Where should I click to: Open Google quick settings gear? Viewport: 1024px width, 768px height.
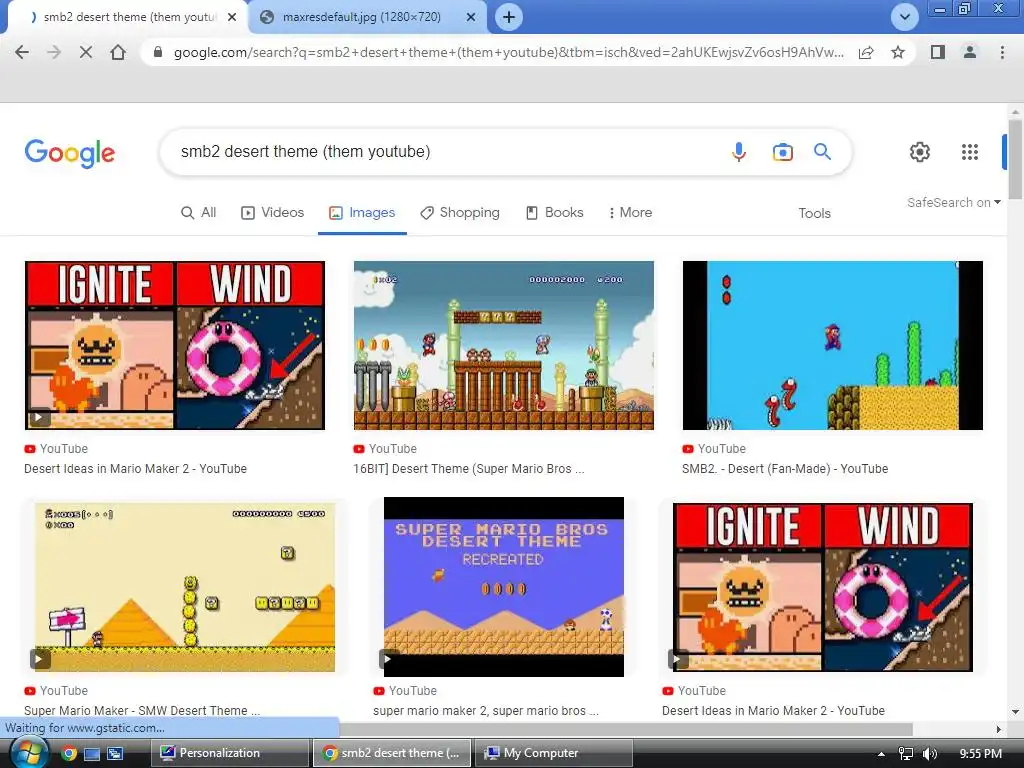(920, 152)
